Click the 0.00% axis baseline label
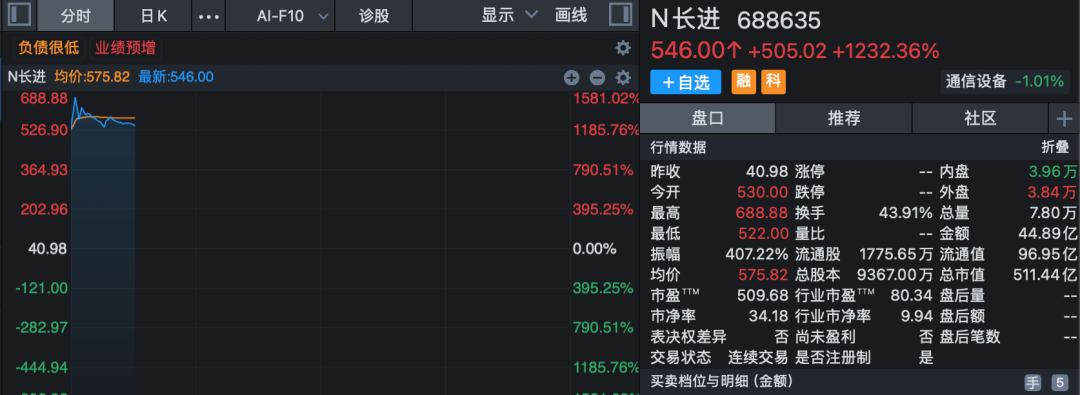Image resolution: width=1080 pixels, height=395 pixels. (594, 248)
